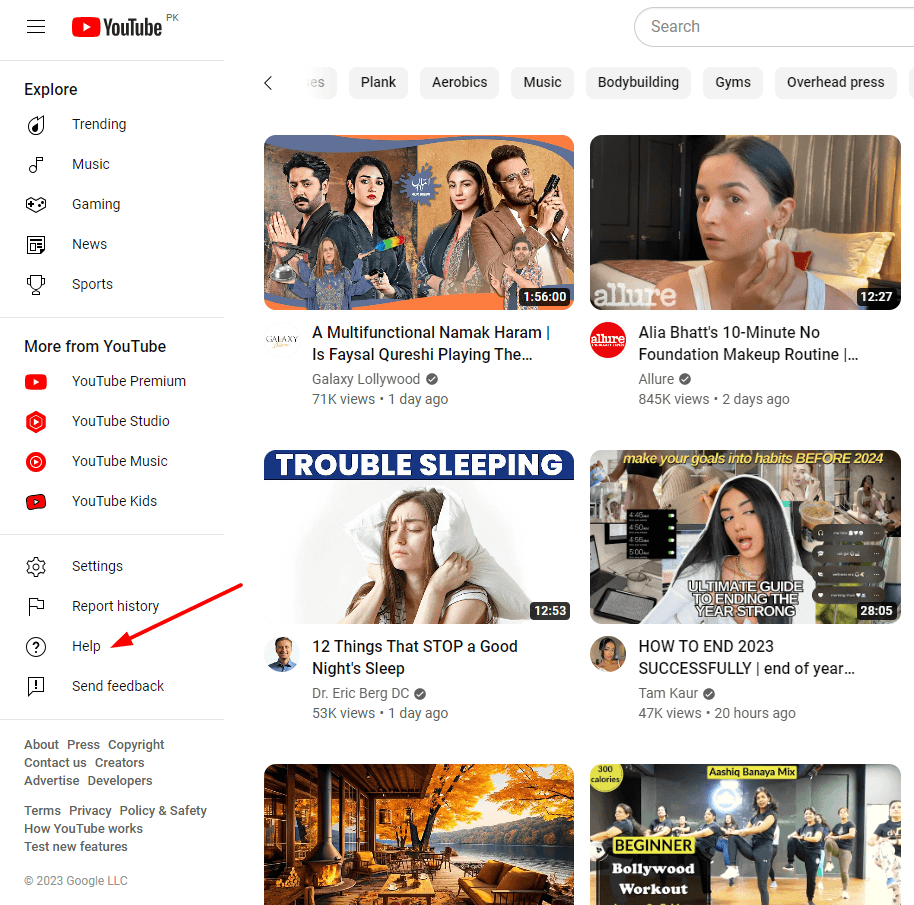
Task: Play autumn cabin fireplace video thumbnail
Action: pos(419,834)
